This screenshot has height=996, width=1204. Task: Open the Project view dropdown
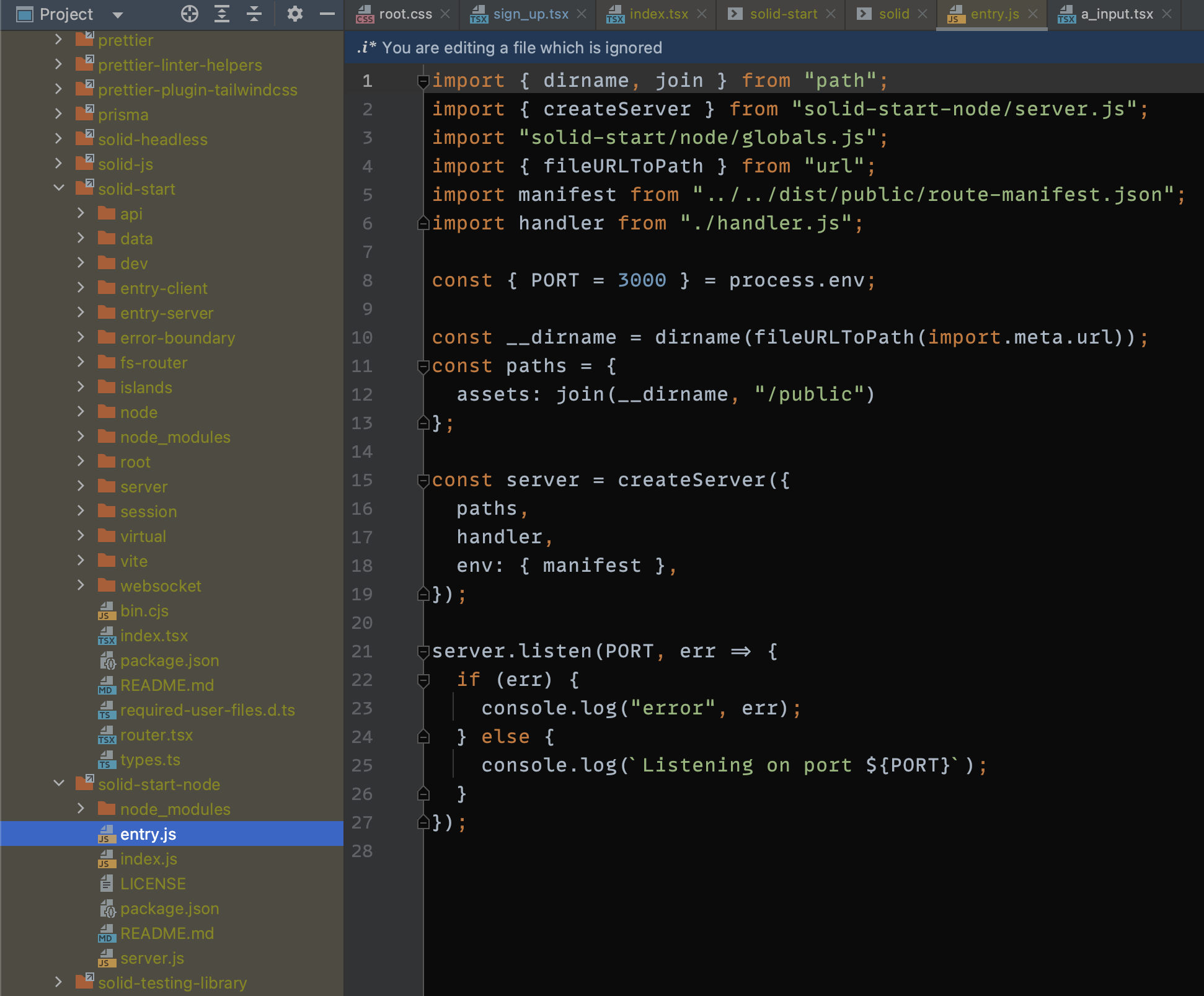[118, 14]
